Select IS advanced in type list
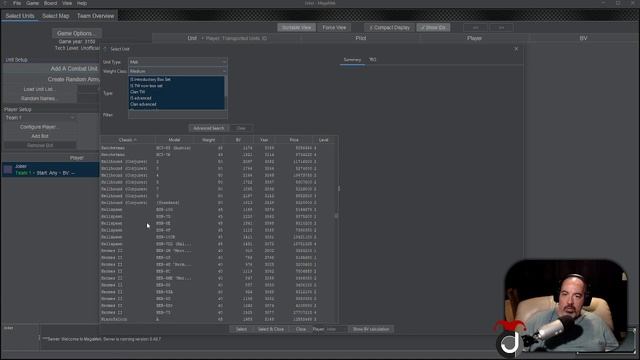The width and height of the screenshot is (640, 360). click(176, 98)
